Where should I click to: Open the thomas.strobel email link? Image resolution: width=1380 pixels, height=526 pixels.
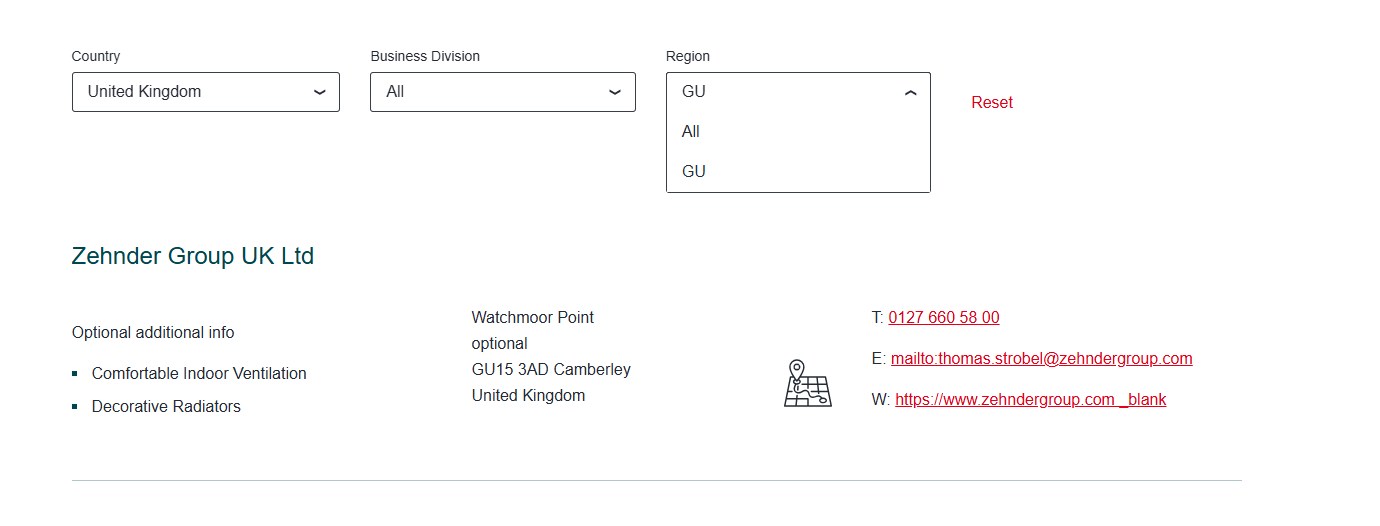tap(1041, 359)
